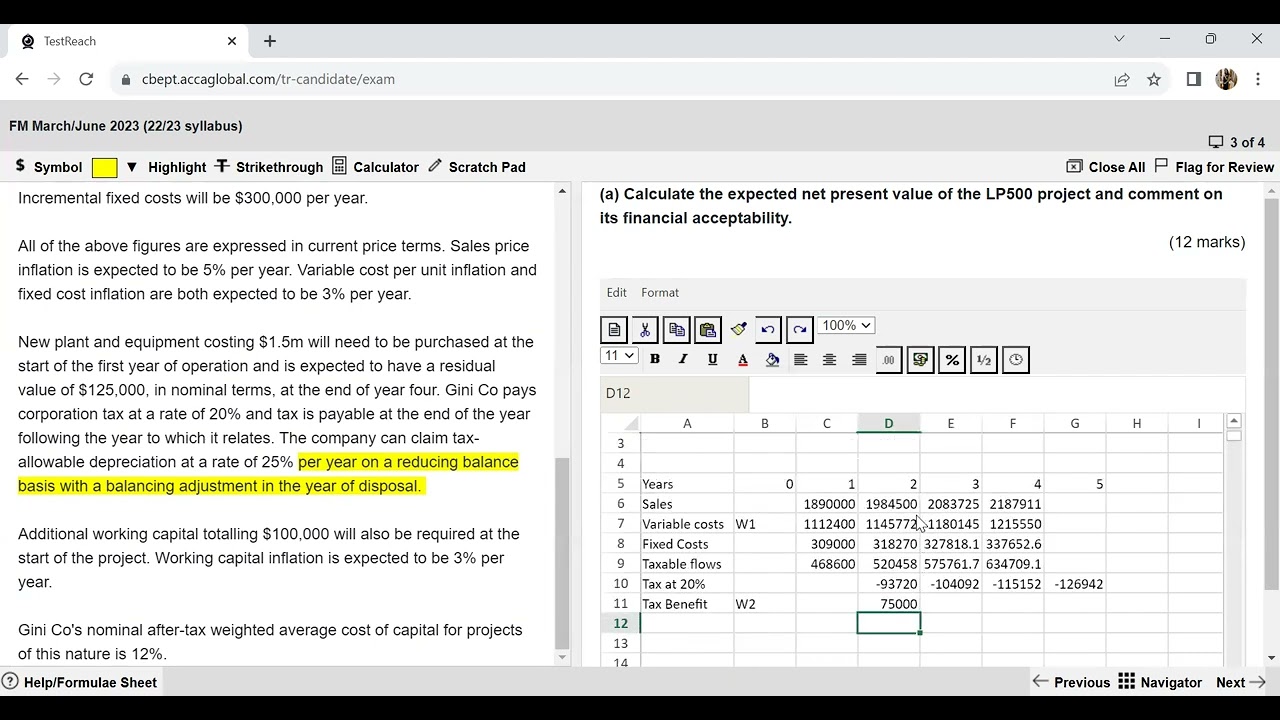Select the Symbol tool
This screenshot has width=1280, height=720.
(49, 167)
